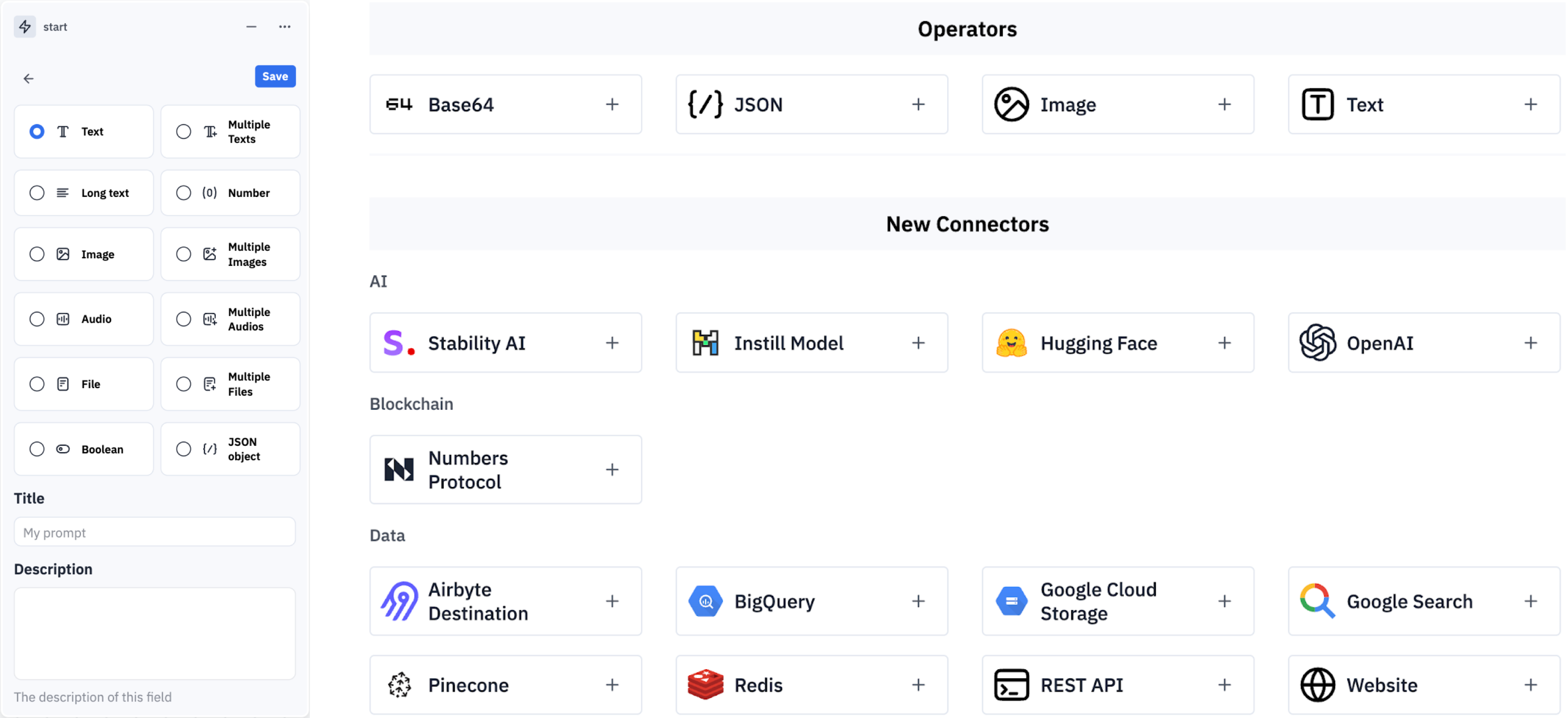Add the Hugging Face connector with plus

coord(1224,343)
